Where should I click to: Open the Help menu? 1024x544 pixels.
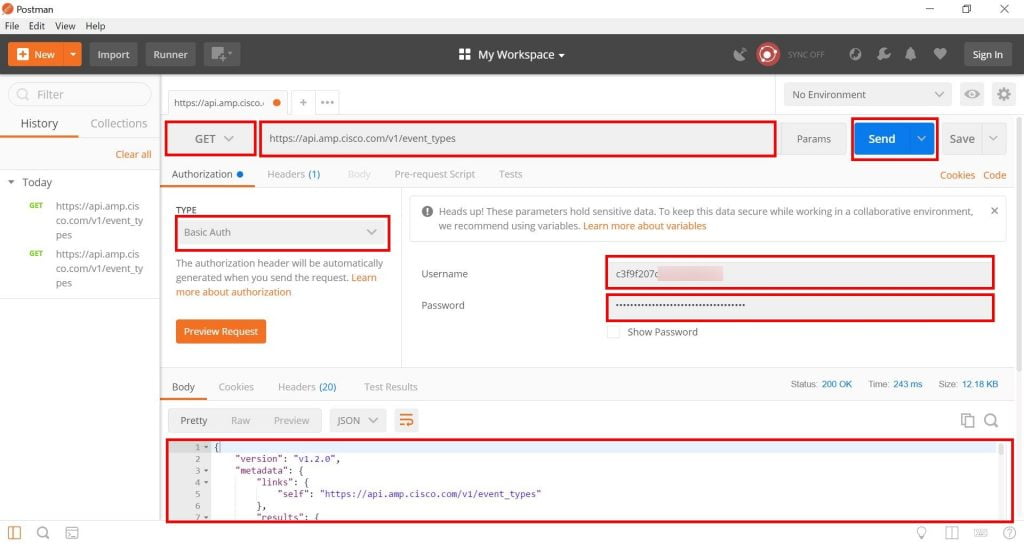click(95, 25)
